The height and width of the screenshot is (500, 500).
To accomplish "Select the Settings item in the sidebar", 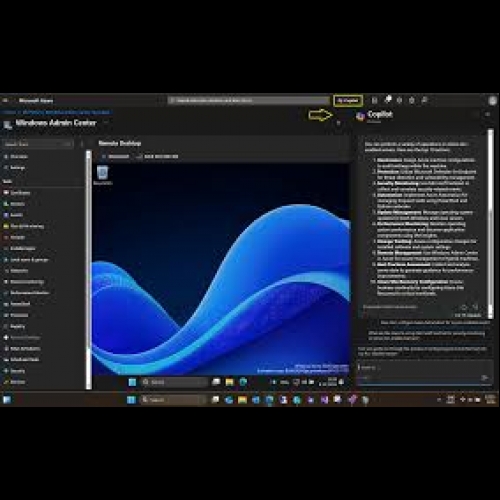I will point(15,167).
